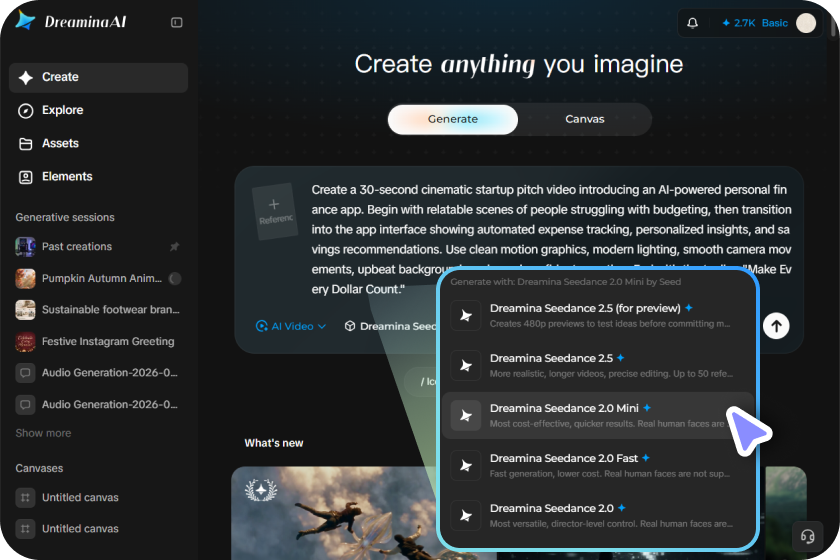Open Assets in the sidebar
The height and width of the screenshot is (560, 840).
click(99, 144)
